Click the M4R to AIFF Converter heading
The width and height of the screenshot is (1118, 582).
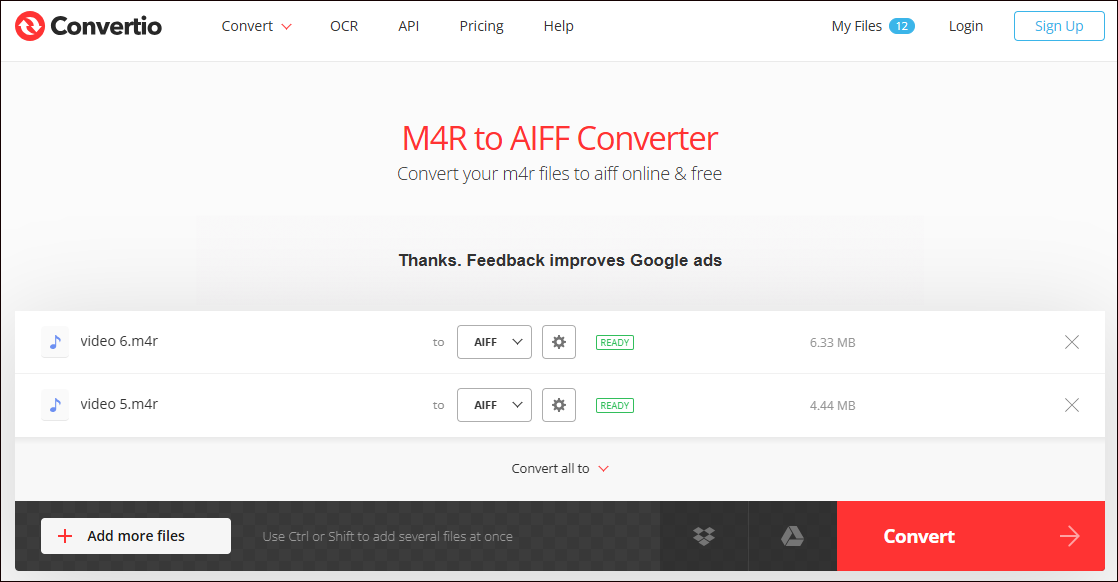(x=560, y=138)
